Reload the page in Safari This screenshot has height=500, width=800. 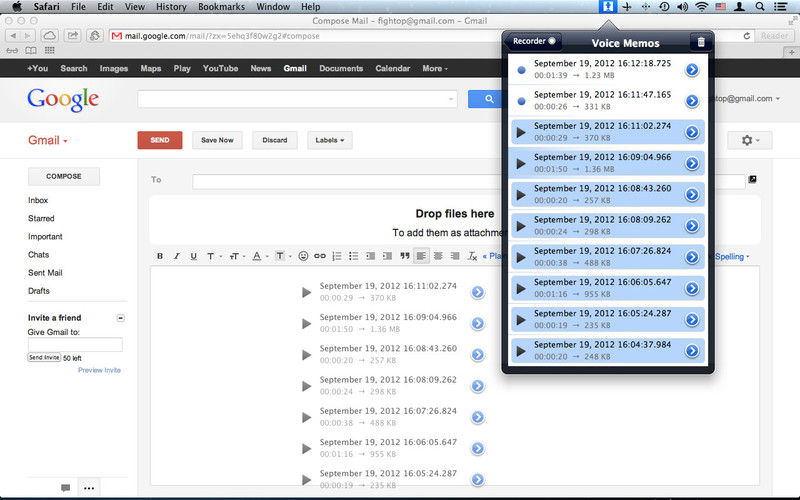point(746,36)
